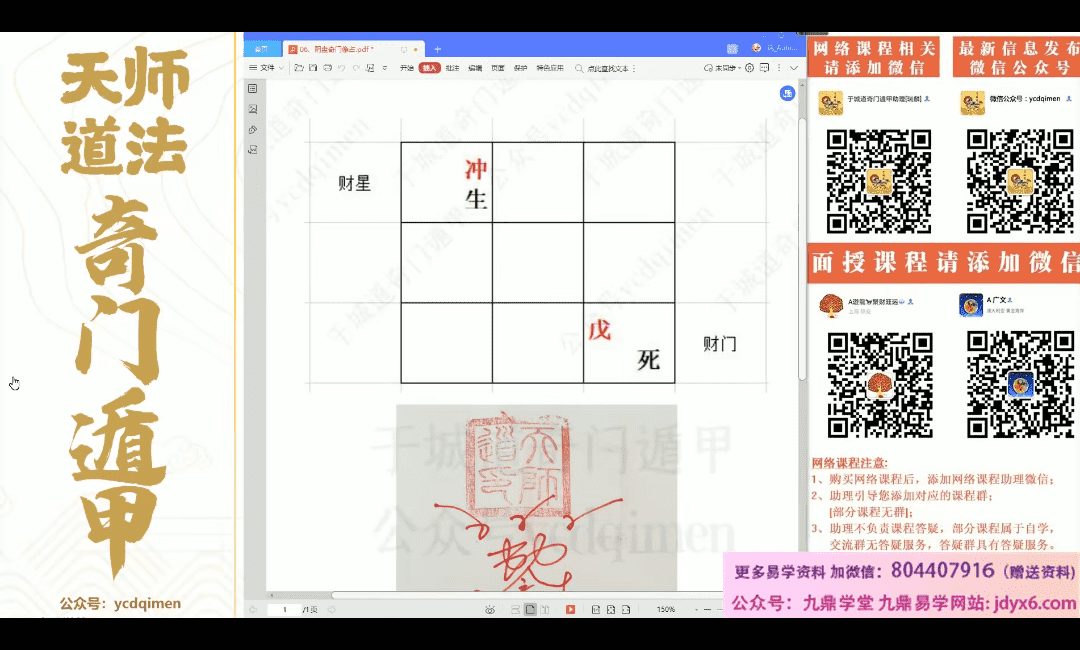Click the 150% zoom level
1080x650 pixels.
[665, 609]
